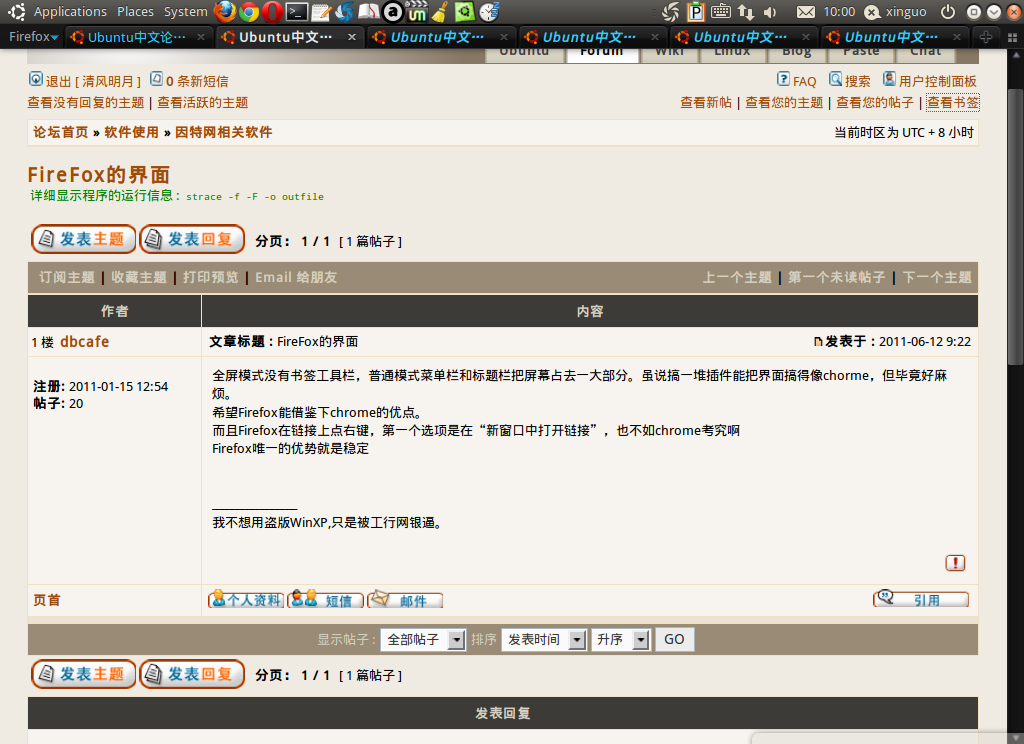Open the xinguo user status menu
The height and width of the screenshot is (744, 1024).
(896, 12)
